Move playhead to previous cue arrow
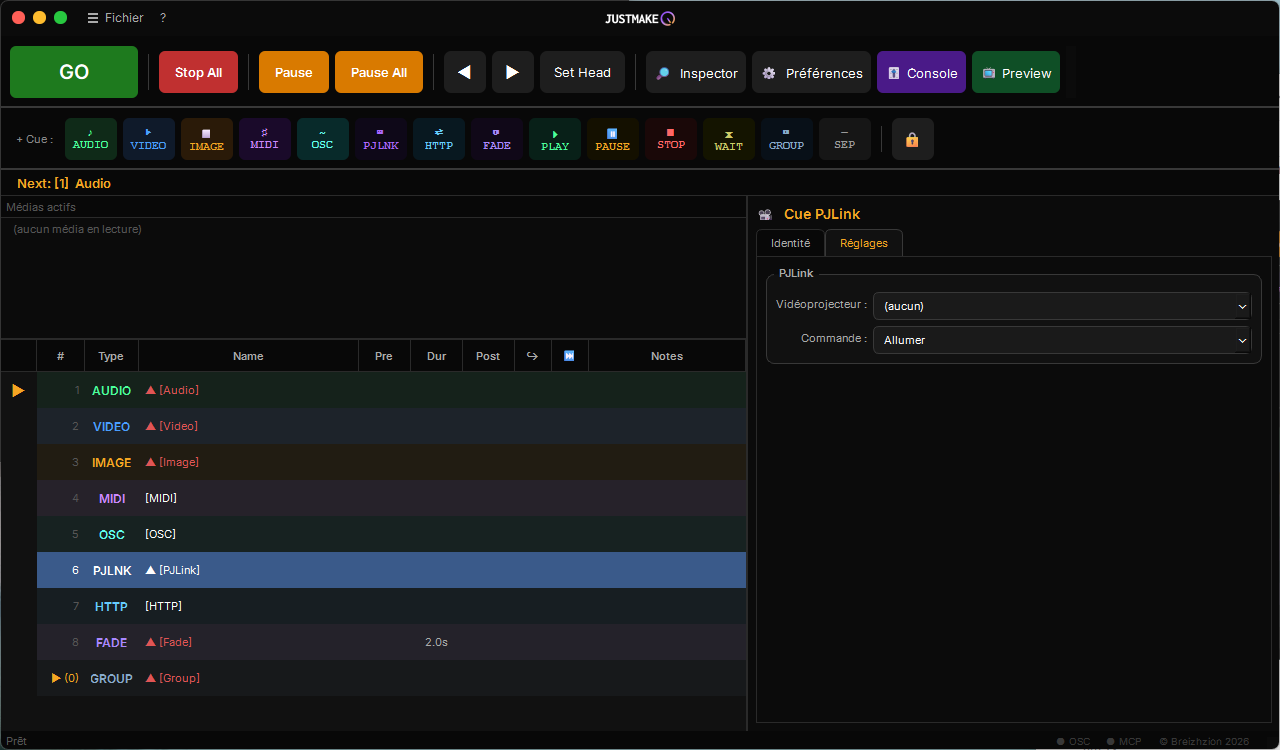 [465, 72]
